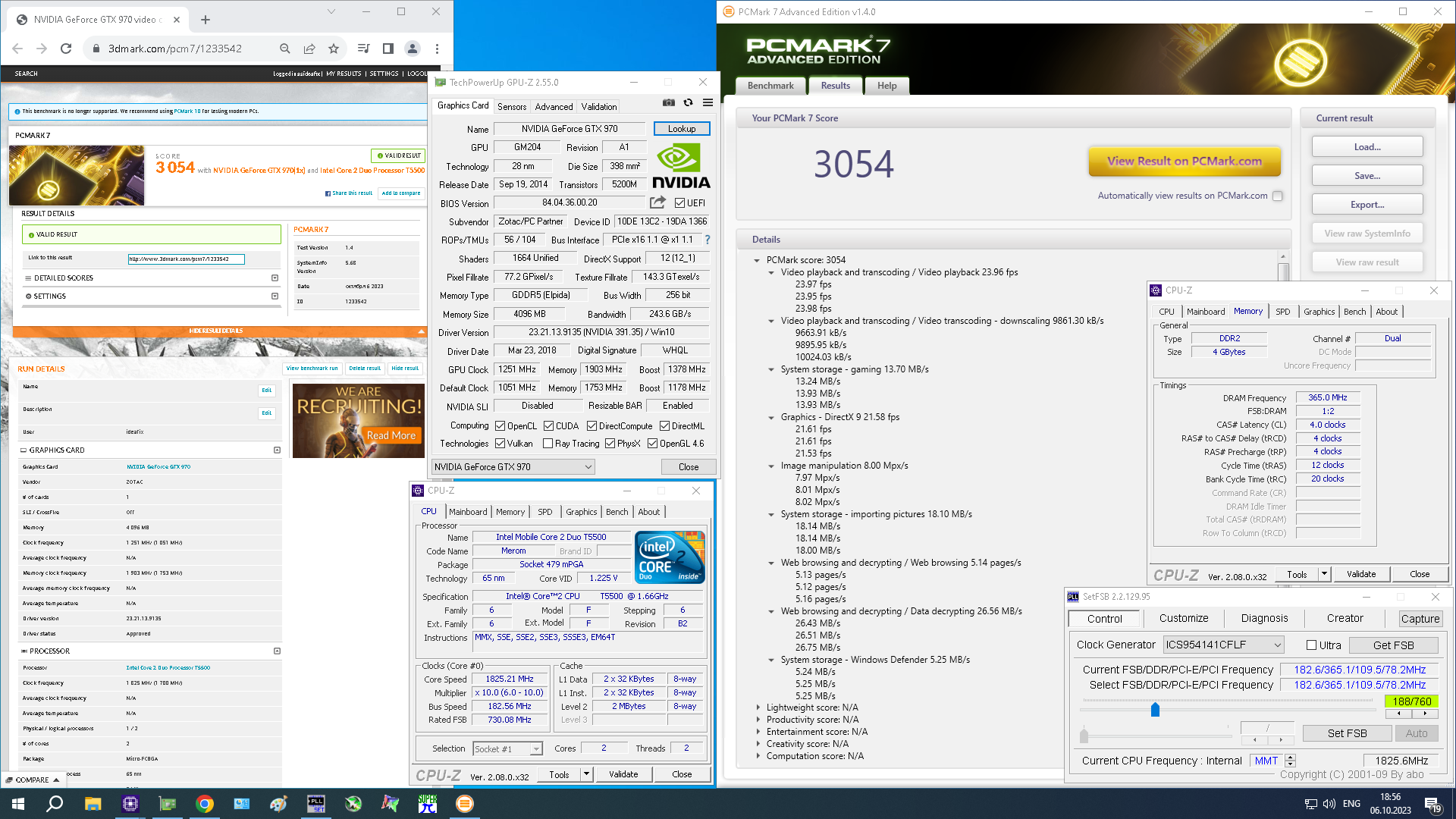Screen dimensions: 1456x819
Task: Open PCMark 7 orange taskbar icon
Action: click(464, 804)
